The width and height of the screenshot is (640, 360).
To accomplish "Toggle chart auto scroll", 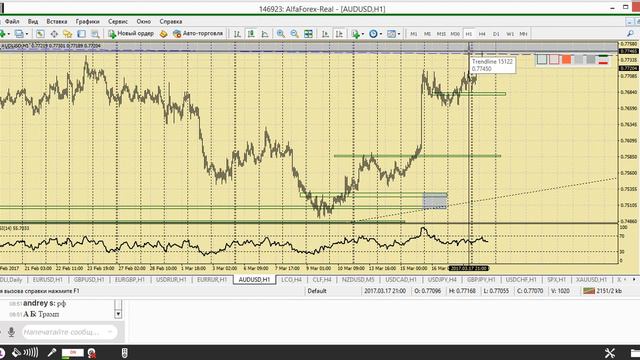I will click(x=325, y=34).
